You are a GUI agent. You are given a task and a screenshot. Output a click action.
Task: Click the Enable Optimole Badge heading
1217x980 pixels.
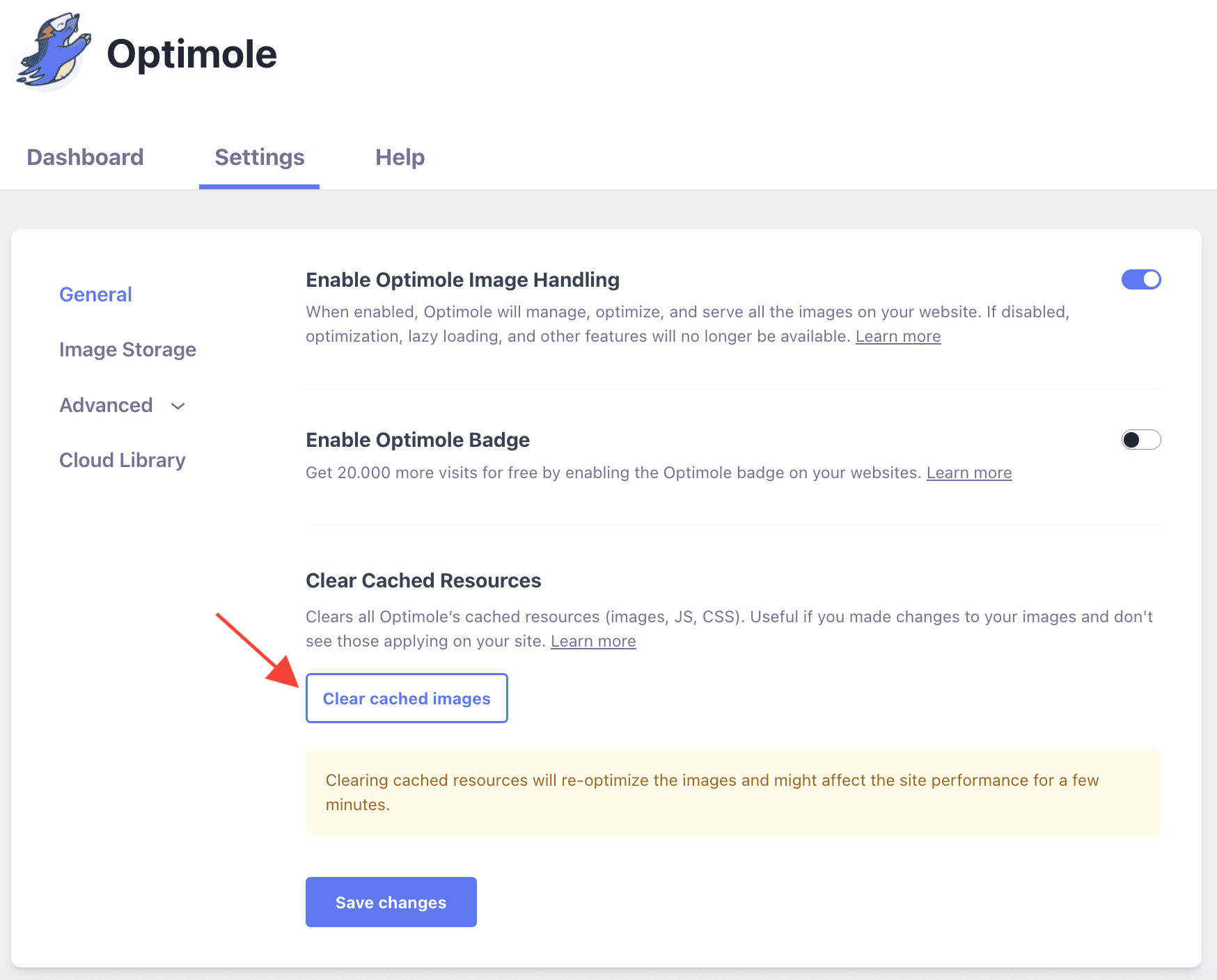[x=418, y=440]
